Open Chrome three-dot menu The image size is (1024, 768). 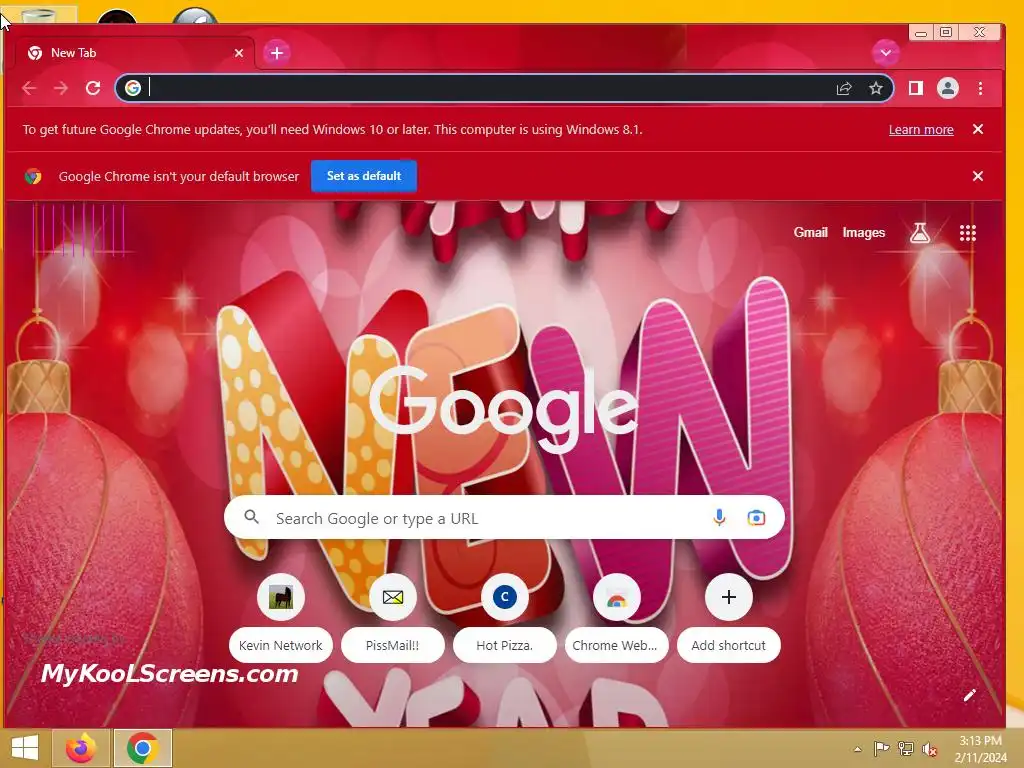point(980,88)
